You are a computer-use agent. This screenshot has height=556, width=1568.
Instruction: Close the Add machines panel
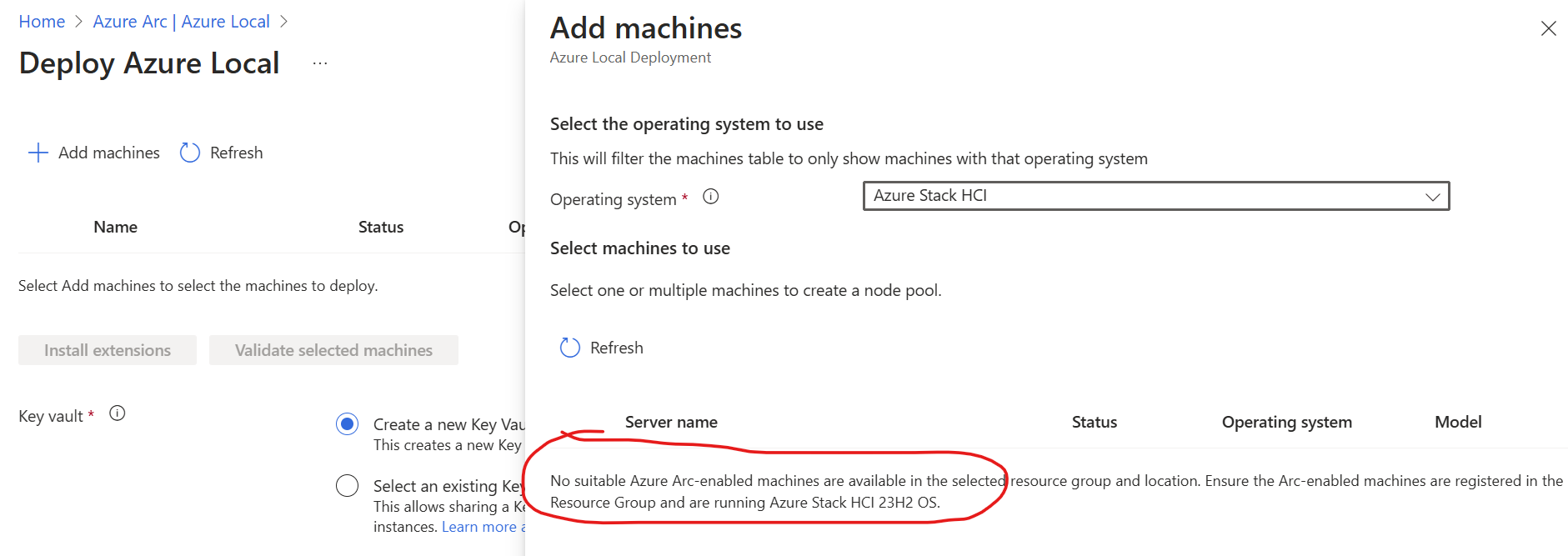point(1549,28)
